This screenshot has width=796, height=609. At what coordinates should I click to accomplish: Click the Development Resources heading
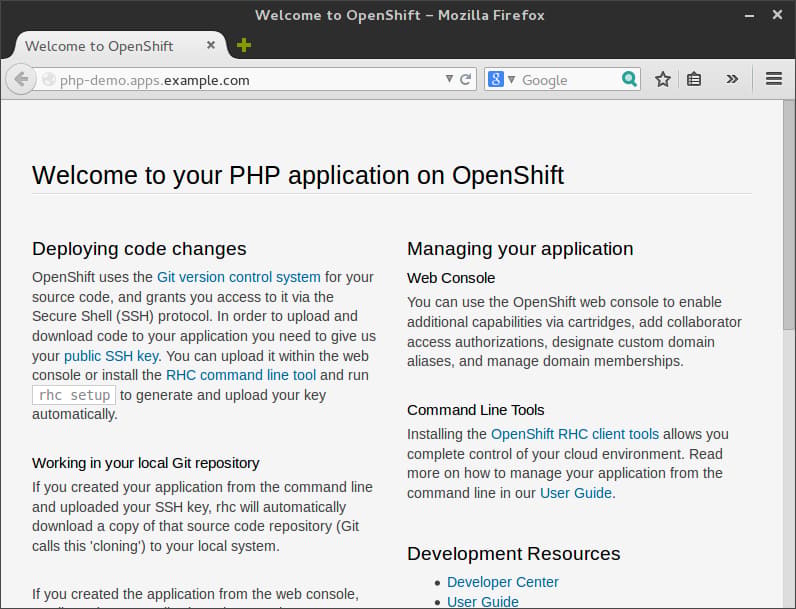click(x=514, y=553)
